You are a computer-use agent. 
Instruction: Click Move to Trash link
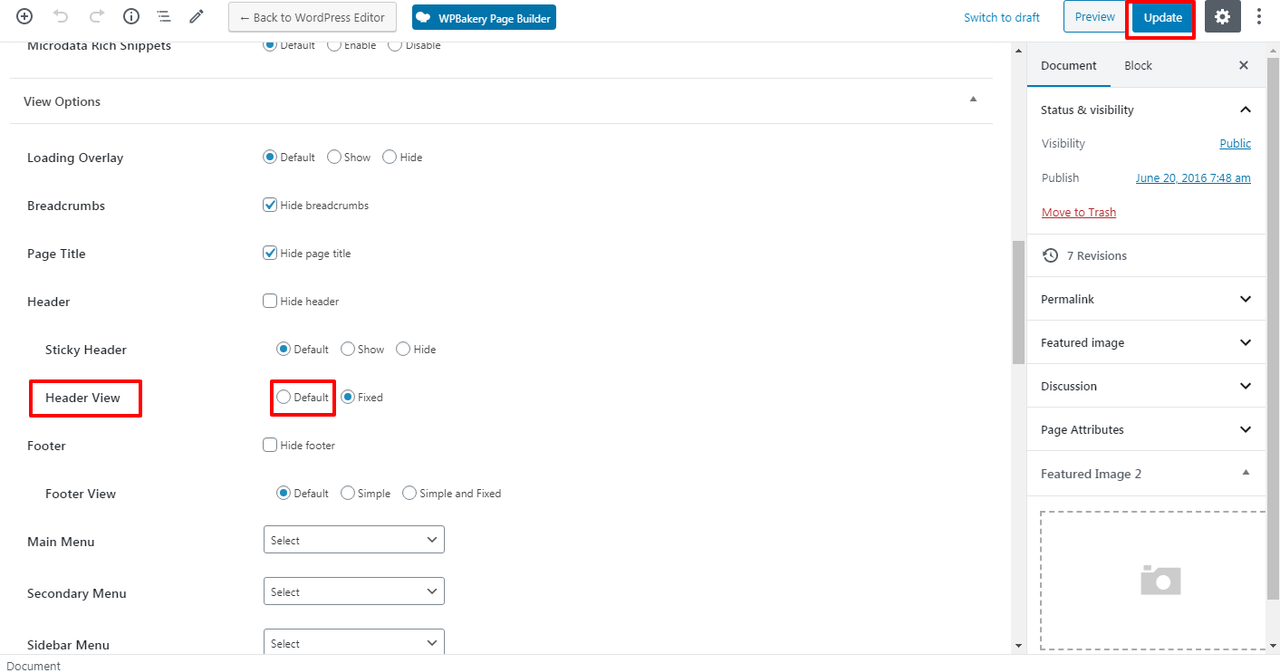pyautogui.click(x=1078, y=212)
